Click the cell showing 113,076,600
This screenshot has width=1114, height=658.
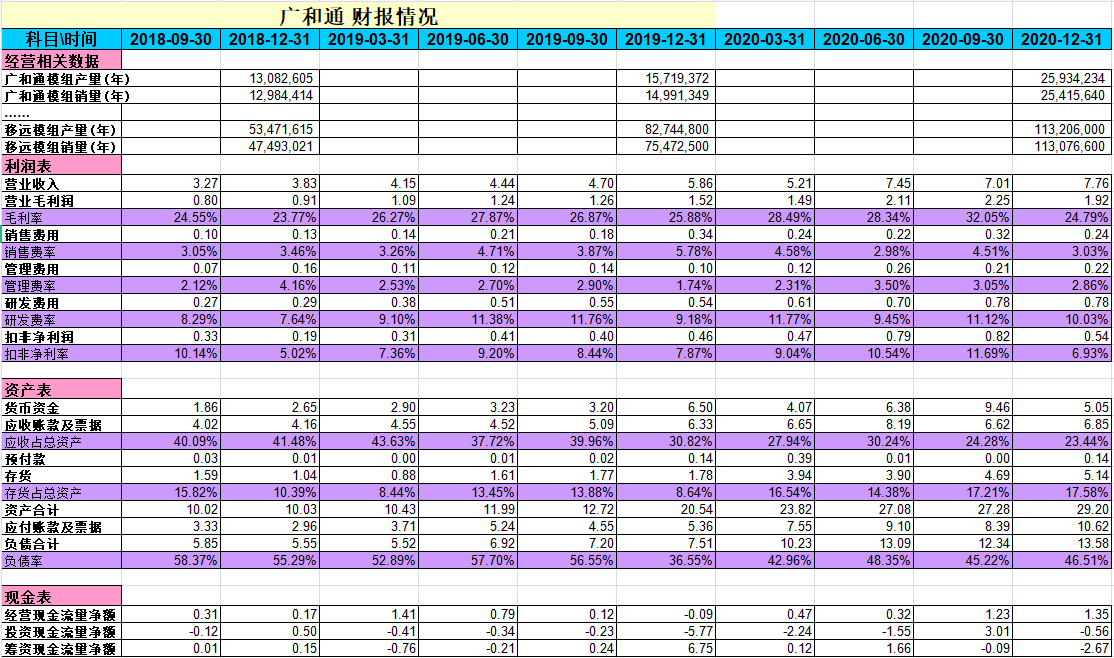(1062, 146)
